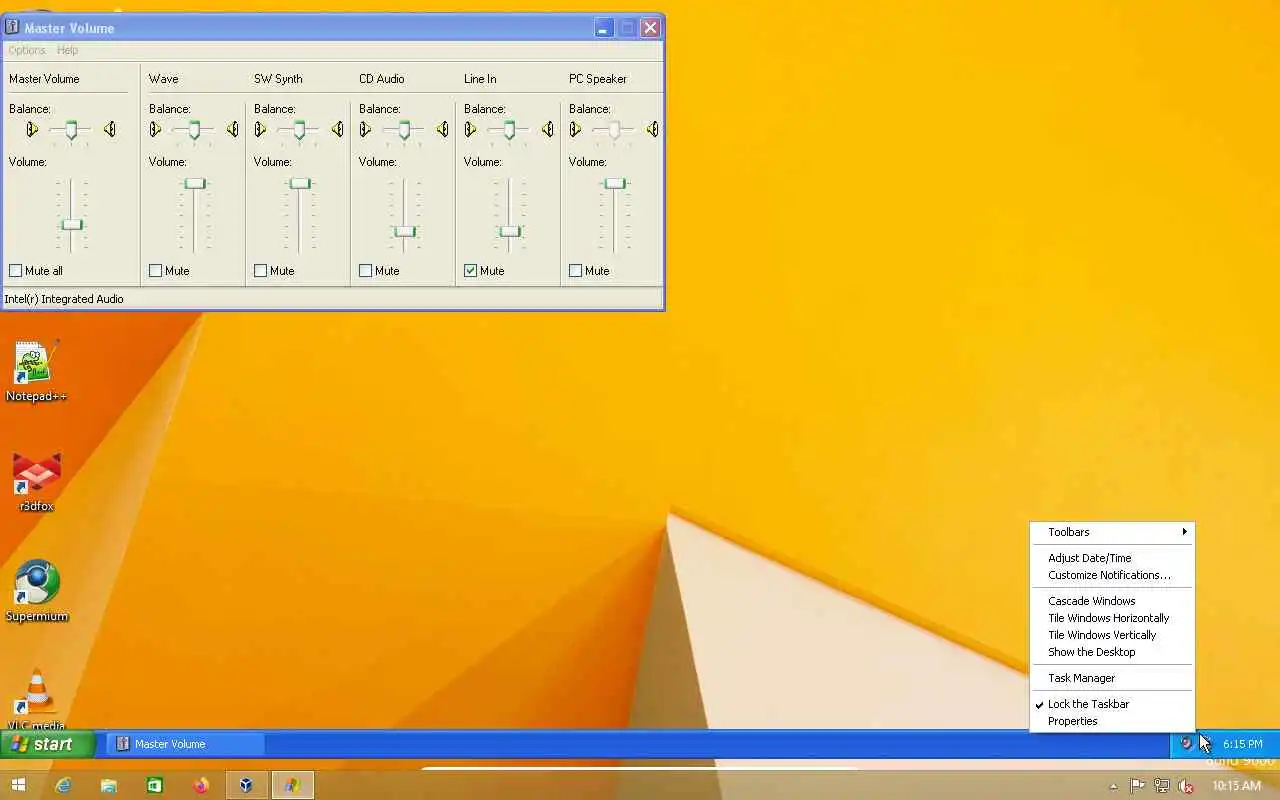The height and width of the screenshot is (800, 1280).
Task: Click the left speaker balance icon under PC Speaker
Action: click(575, 129)
